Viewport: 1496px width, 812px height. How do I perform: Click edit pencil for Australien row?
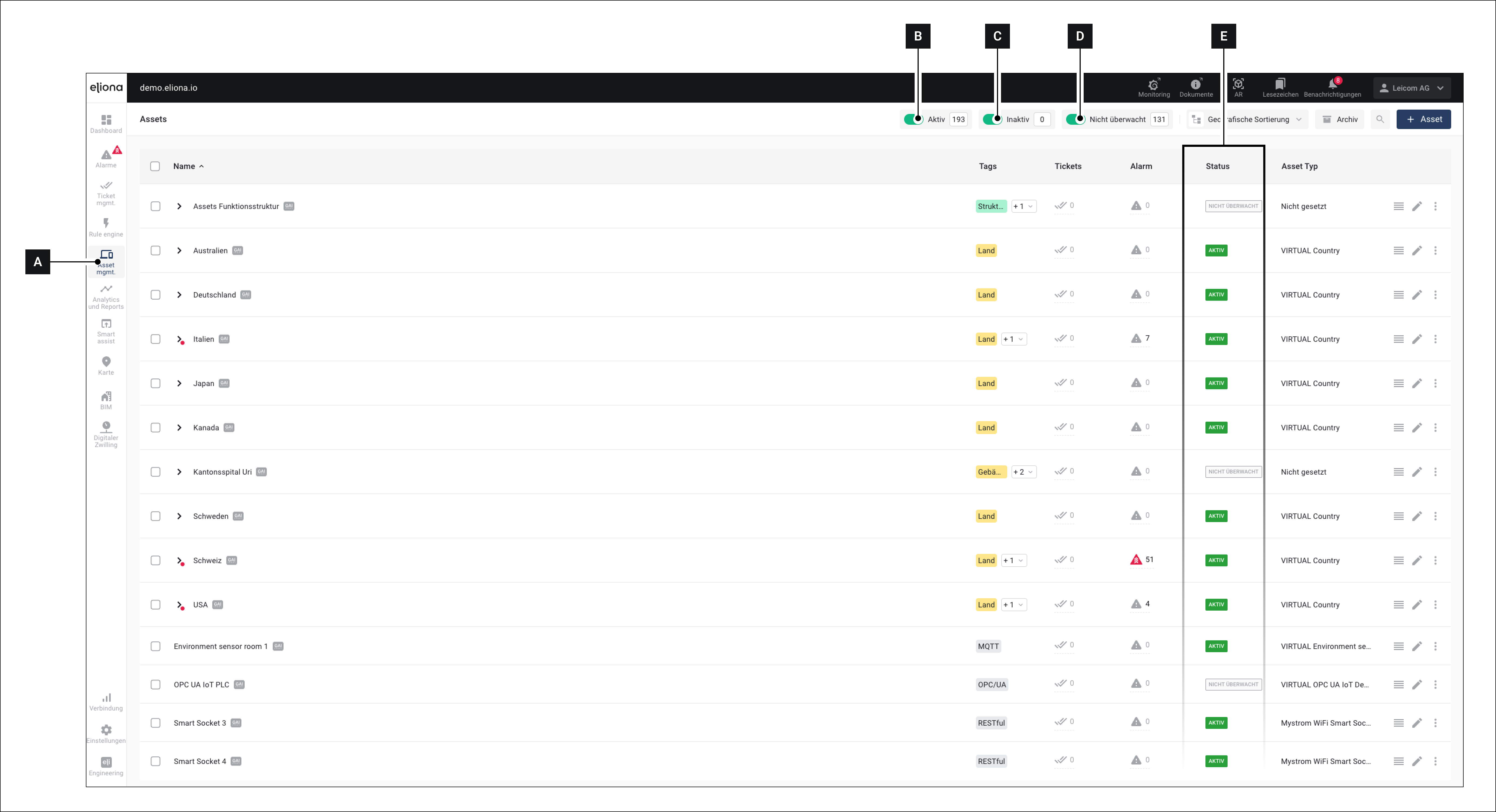coord(1417,251)
